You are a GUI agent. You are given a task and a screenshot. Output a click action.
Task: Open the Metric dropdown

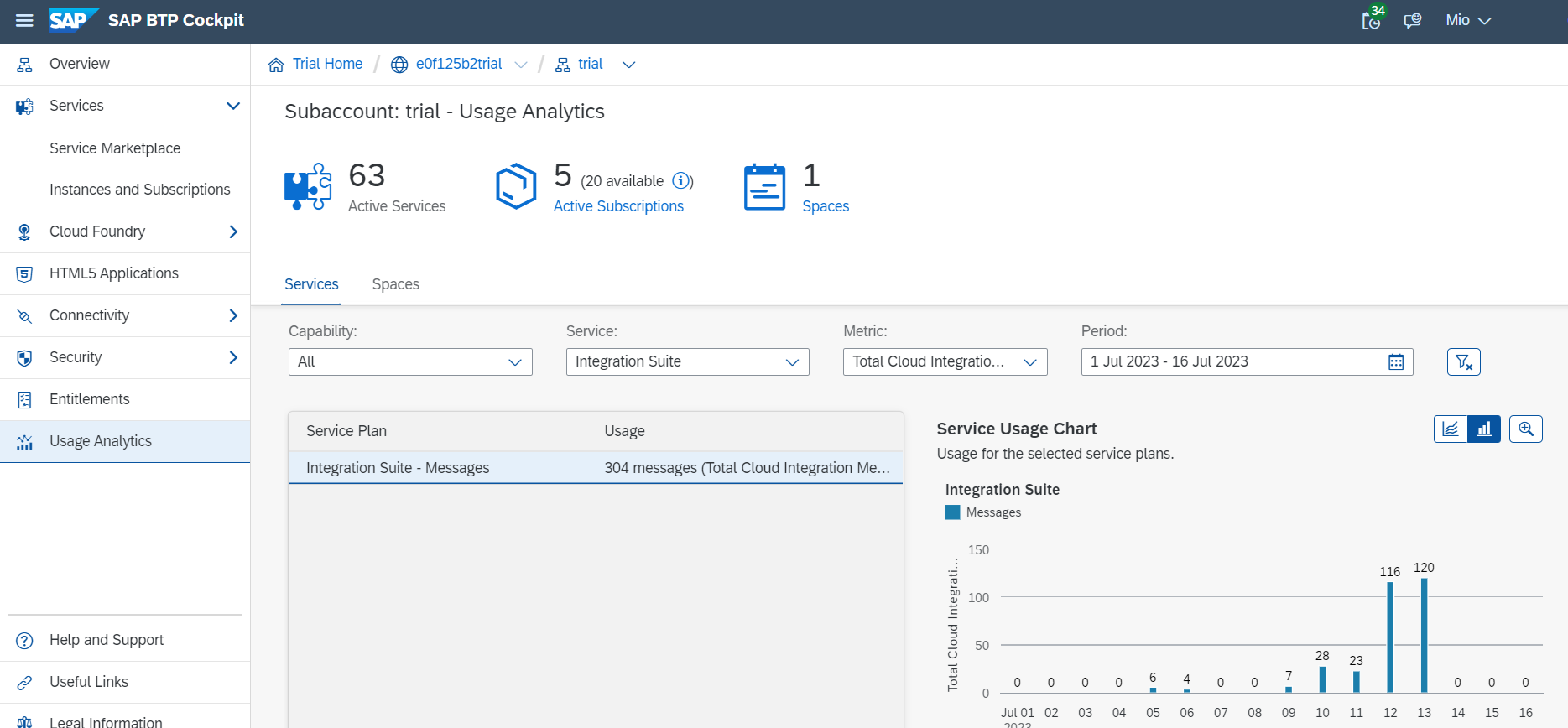[945, 361]
